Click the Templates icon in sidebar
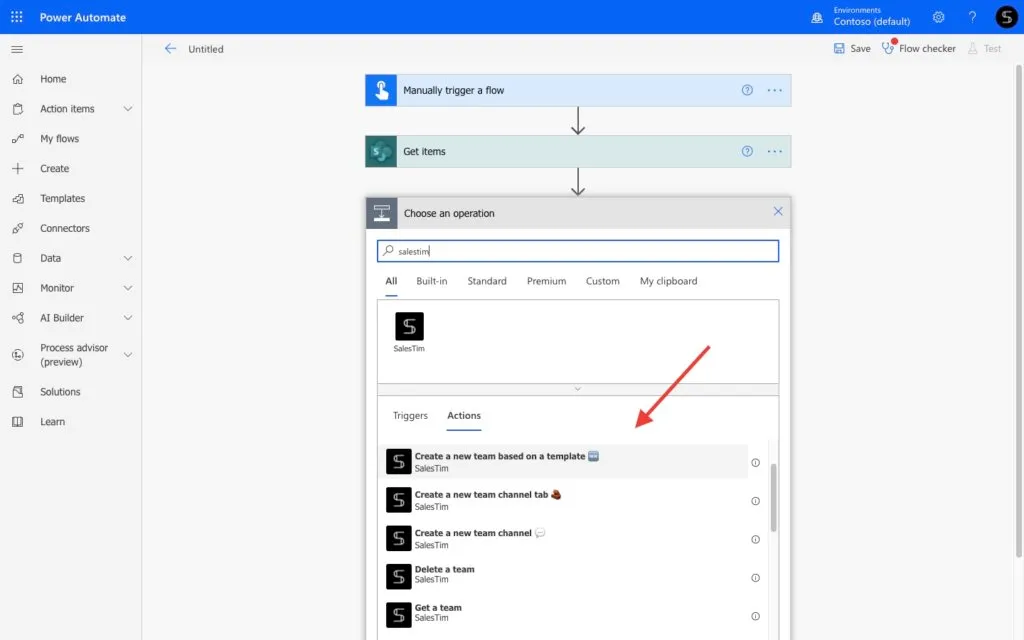The width and height of the screenshot is (1024, 640). pos(18,199)
